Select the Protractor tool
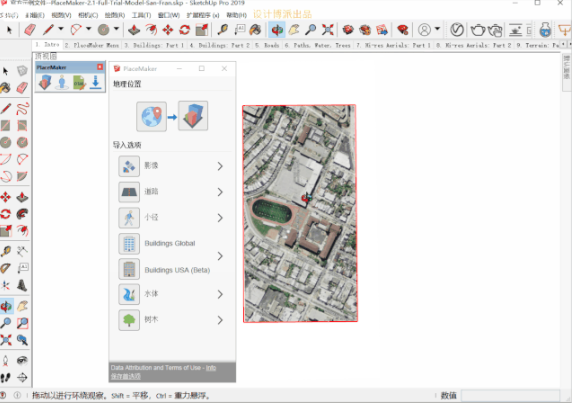 [x=5, y=268]
